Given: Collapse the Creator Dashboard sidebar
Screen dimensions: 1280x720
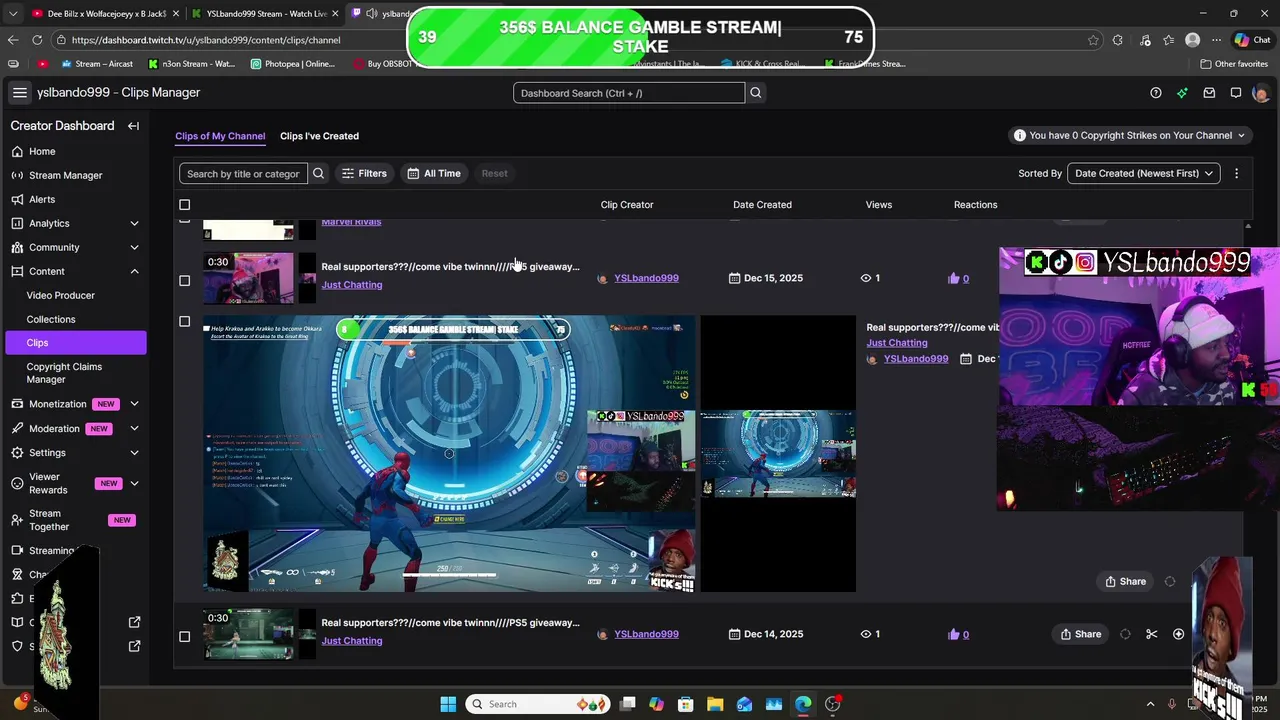Looking at the screenshot, I should click(x=133, y=126).
